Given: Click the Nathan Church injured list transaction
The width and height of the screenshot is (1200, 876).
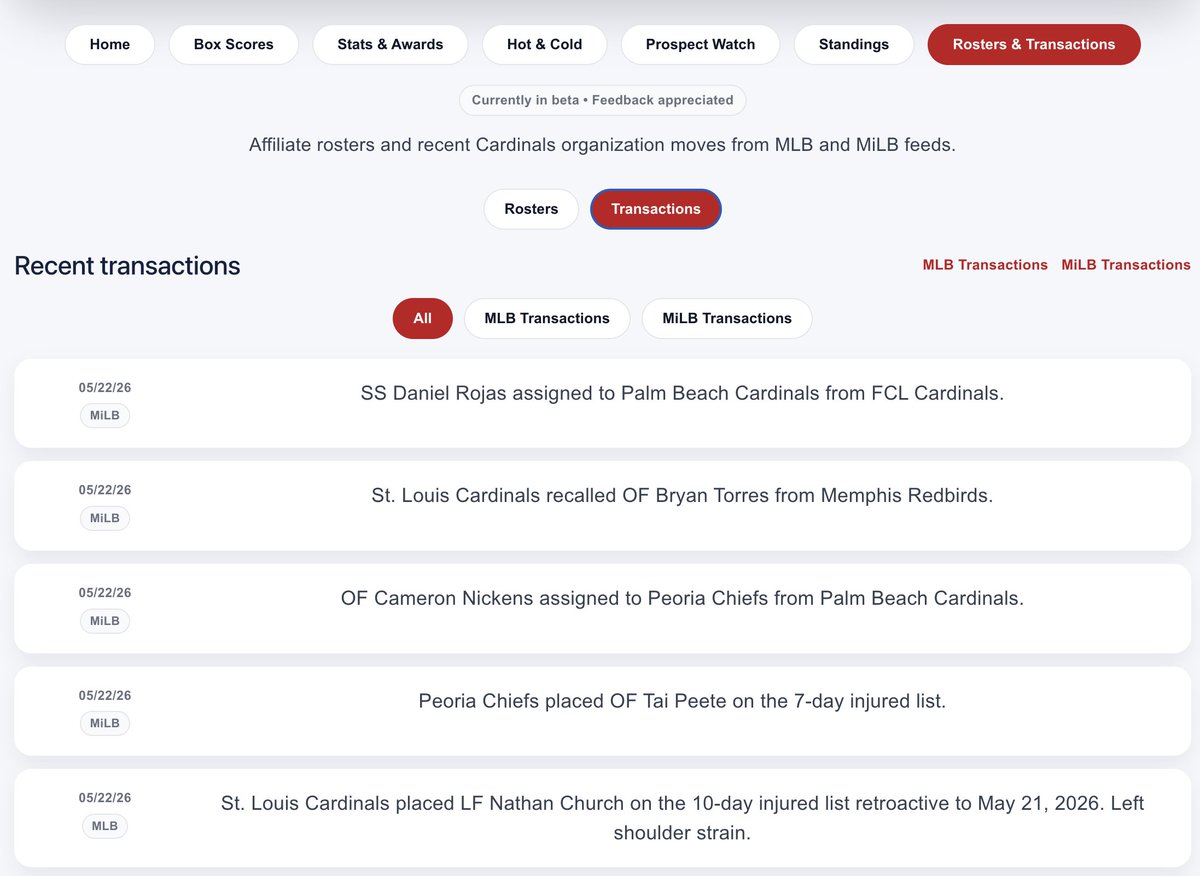Looking at the screenshot, I should [602, 818].
